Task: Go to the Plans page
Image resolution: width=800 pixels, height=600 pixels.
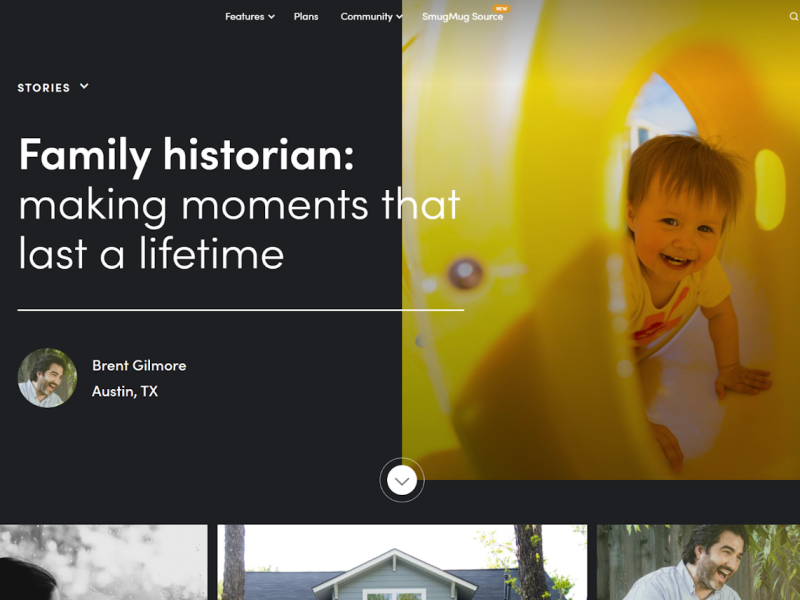Action: coord(306,16)
